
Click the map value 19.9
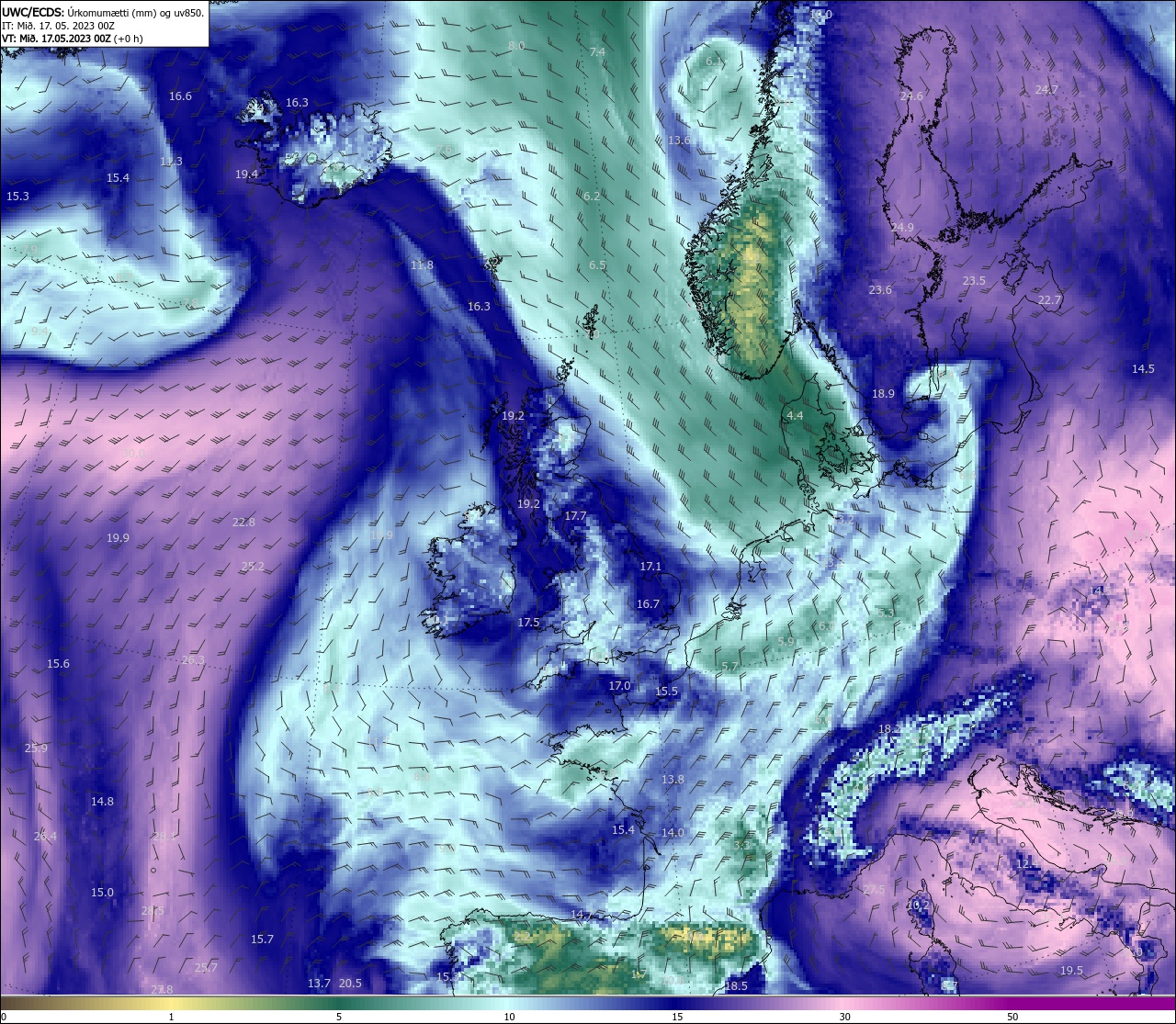click(118, 538)
